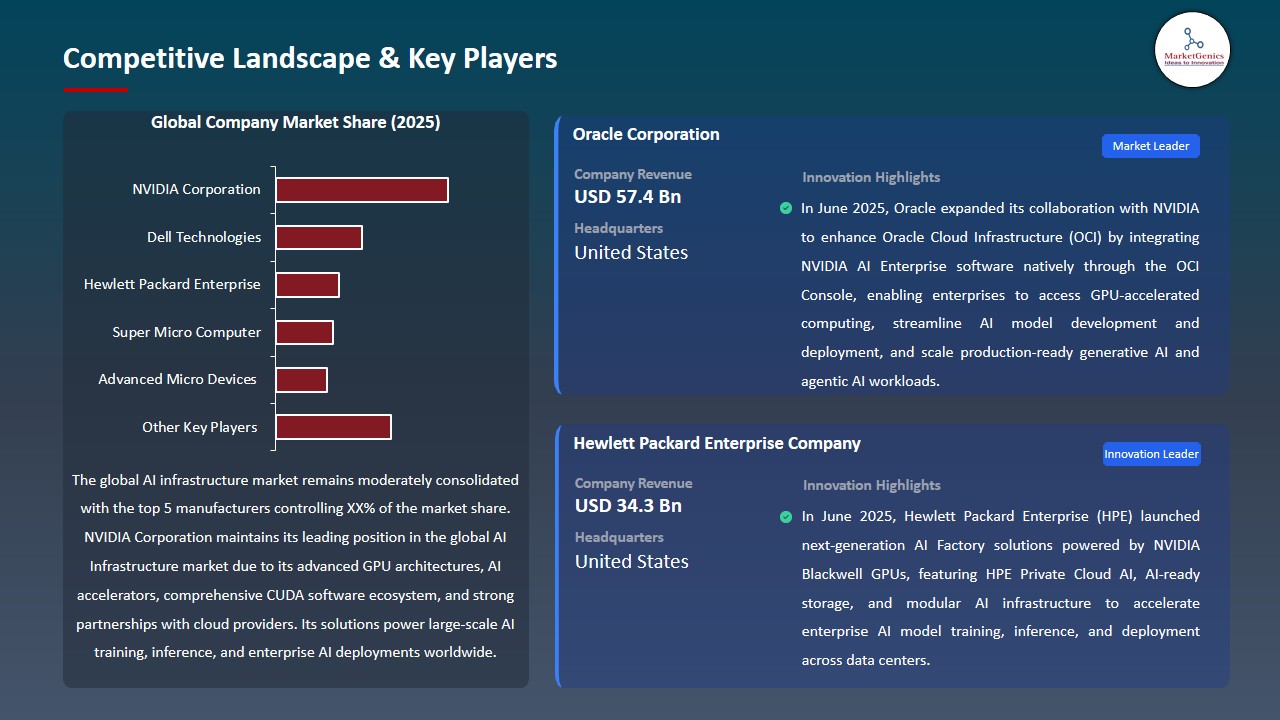
Task: Click Company Revenue label in Hewlett Packard card
Action: [633, 483]
